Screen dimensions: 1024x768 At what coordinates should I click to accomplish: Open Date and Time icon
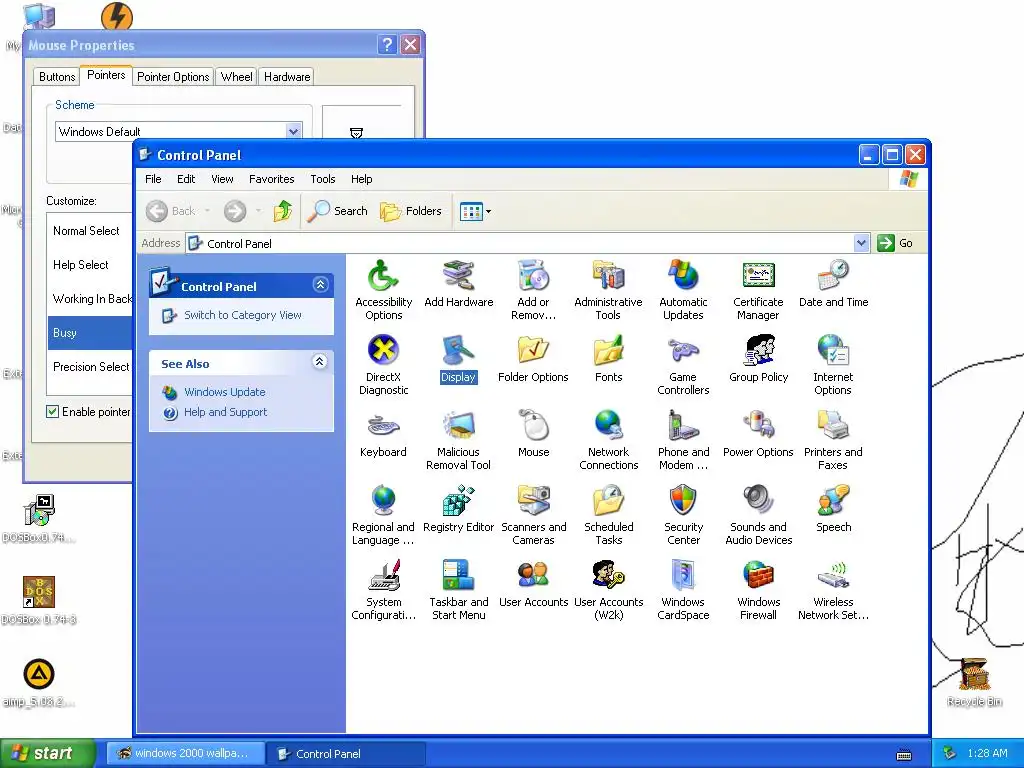[x=833, y=283]
